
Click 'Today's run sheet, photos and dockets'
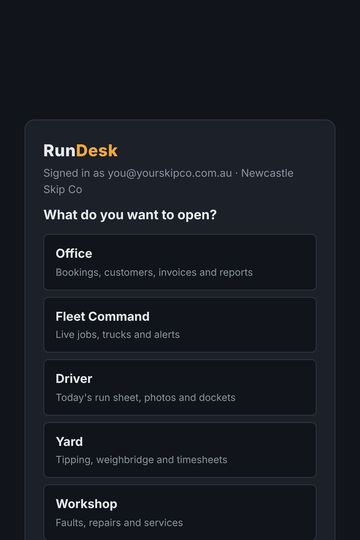click(x=145, y=397)
